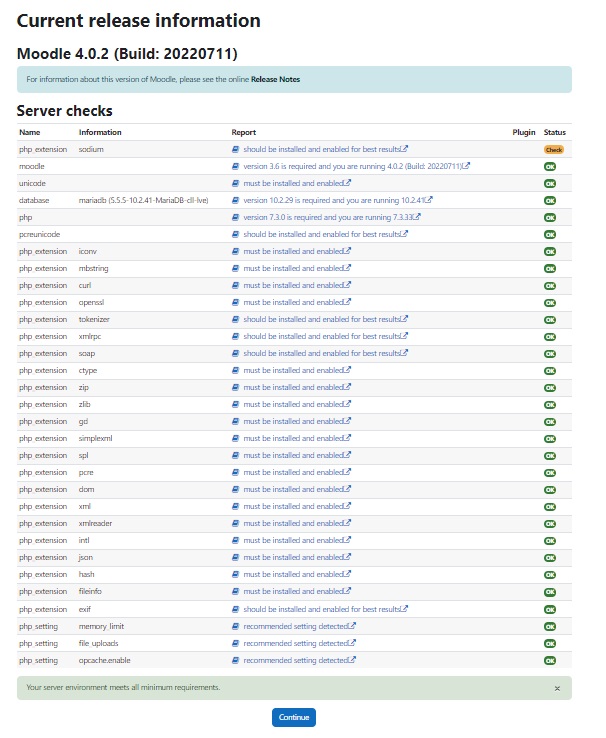Click the OK badge in the opcache.enable row
606x738 pixels.
(550, 661)
